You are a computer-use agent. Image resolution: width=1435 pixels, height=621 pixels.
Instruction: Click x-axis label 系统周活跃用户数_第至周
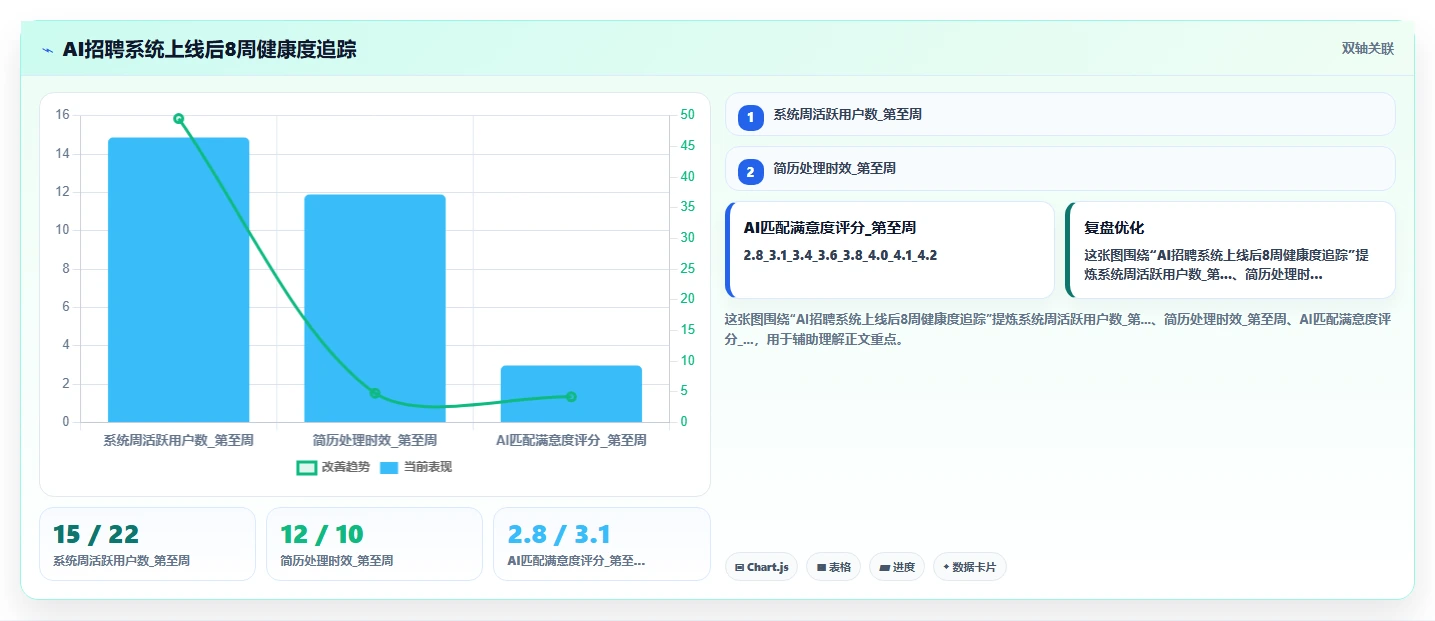tap(178, 440)
